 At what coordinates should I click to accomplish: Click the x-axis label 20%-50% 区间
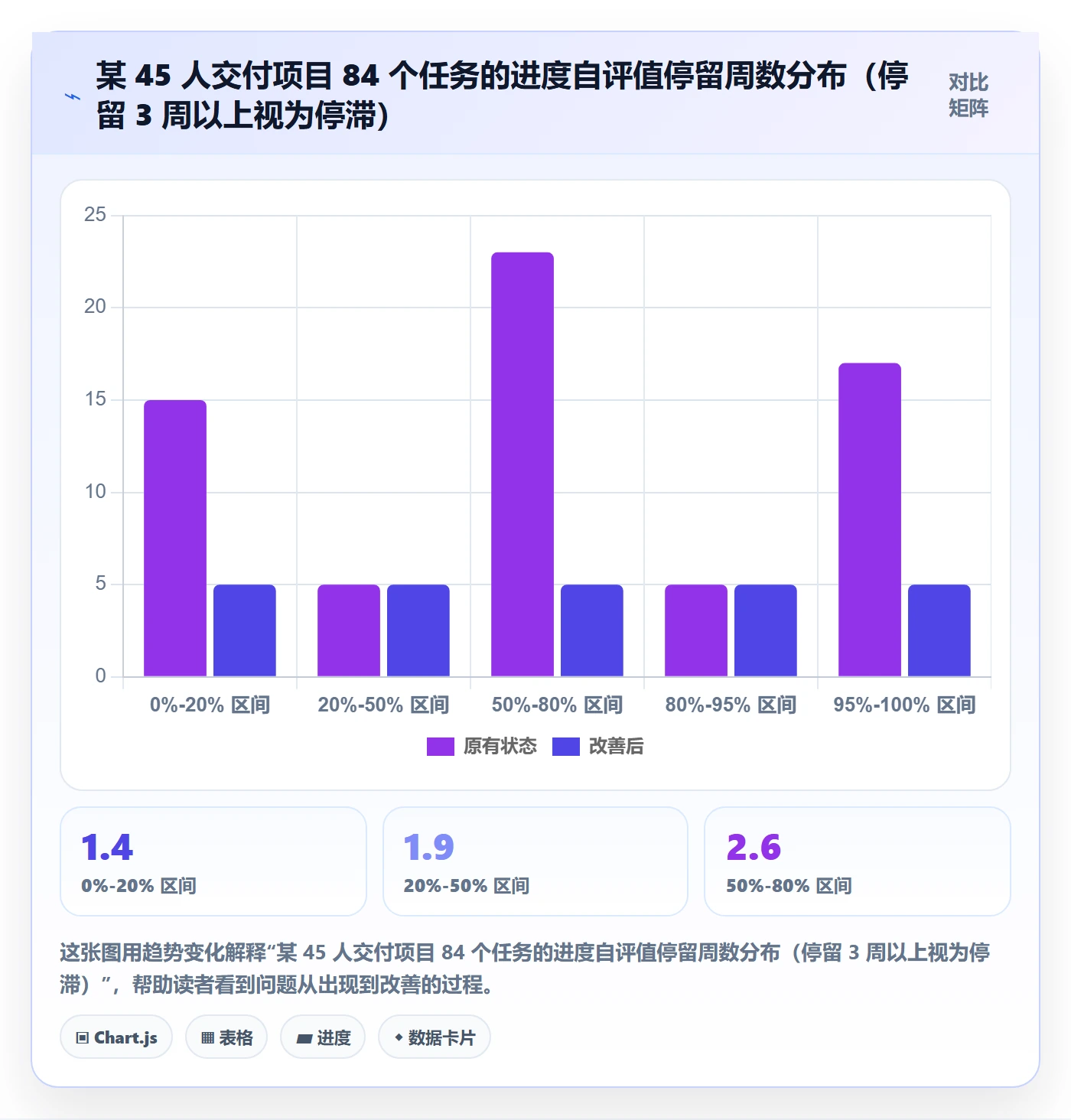tap(384, 705)
